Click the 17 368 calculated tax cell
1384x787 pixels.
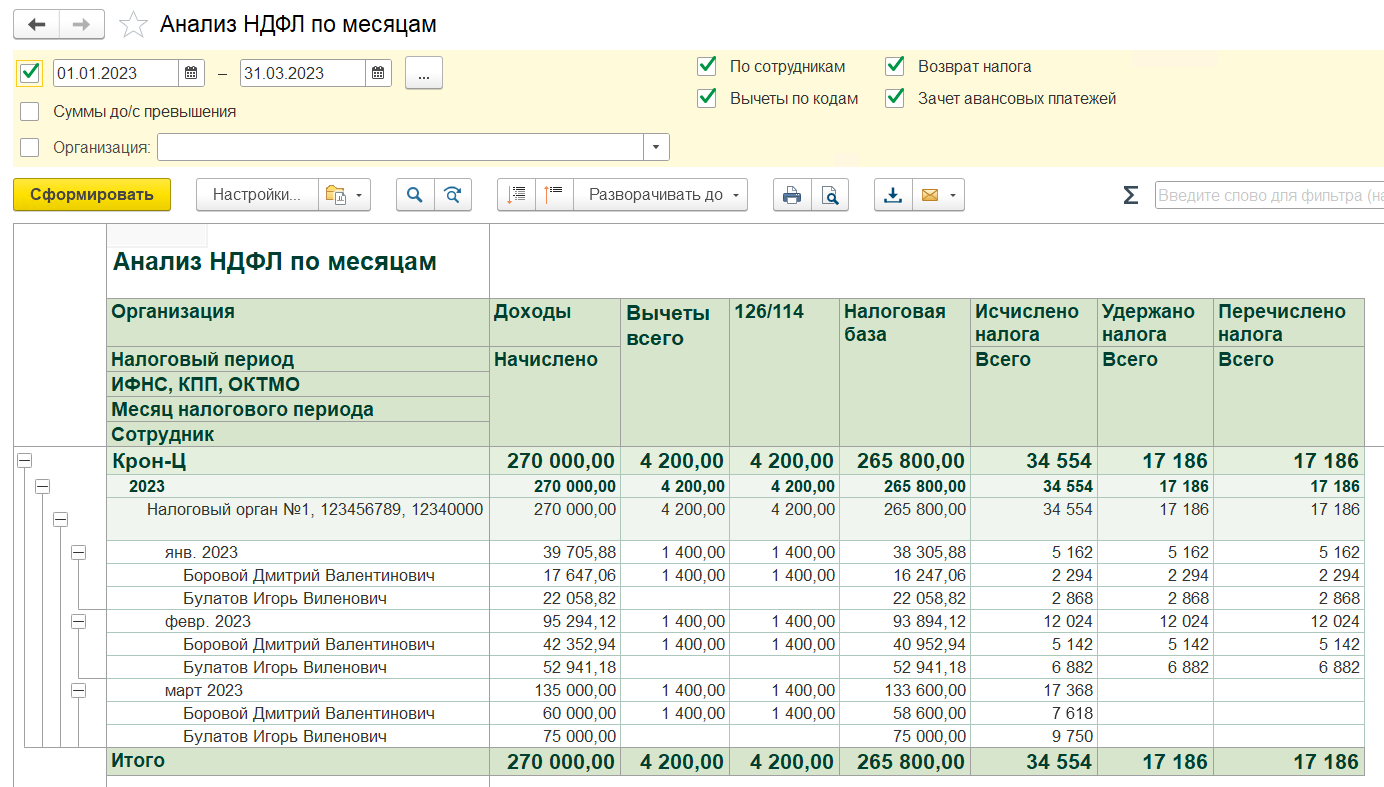(x=1034, y=690)
